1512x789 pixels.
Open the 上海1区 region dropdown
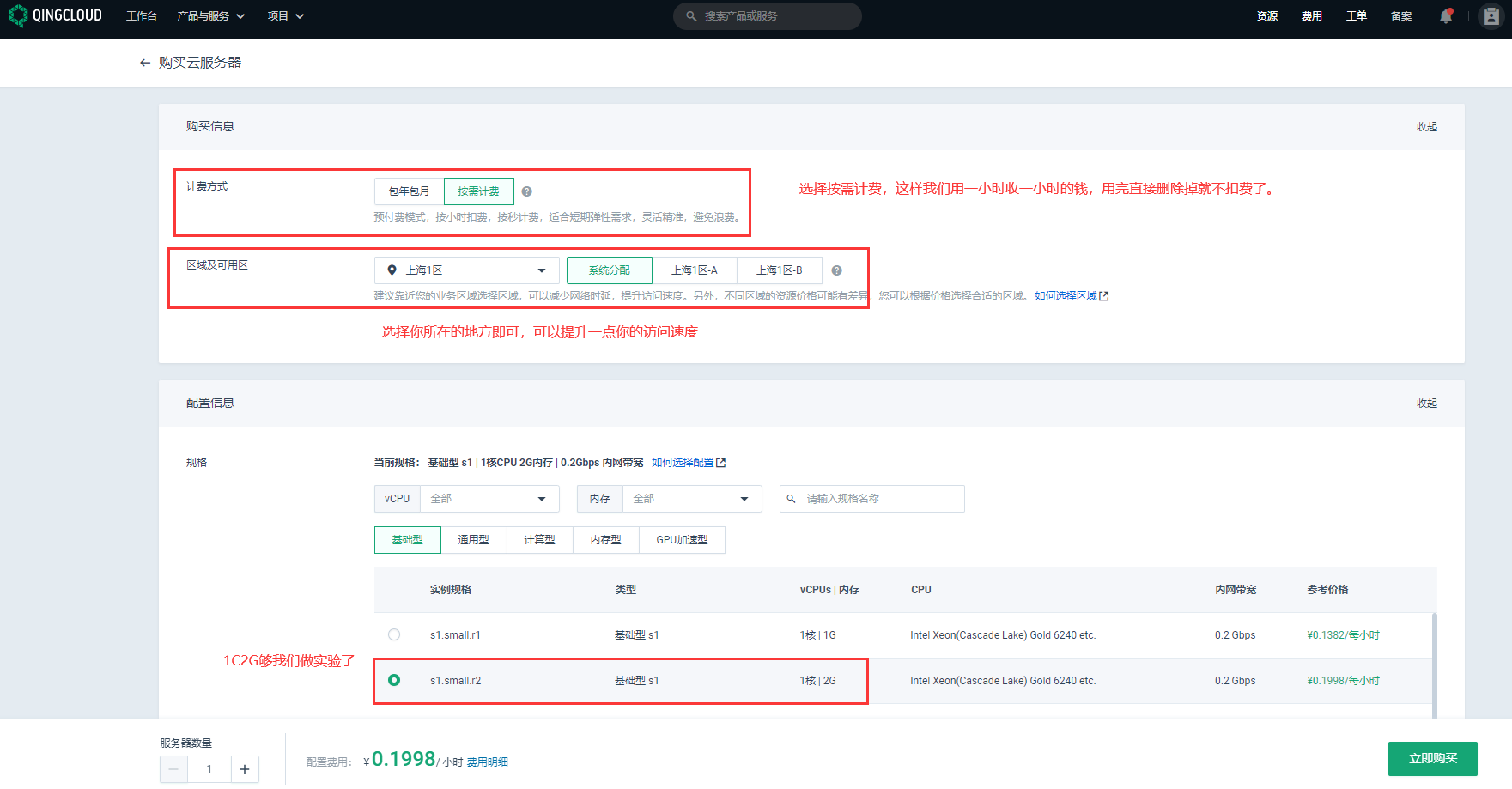pyautogui.click(x=466, y=270)
